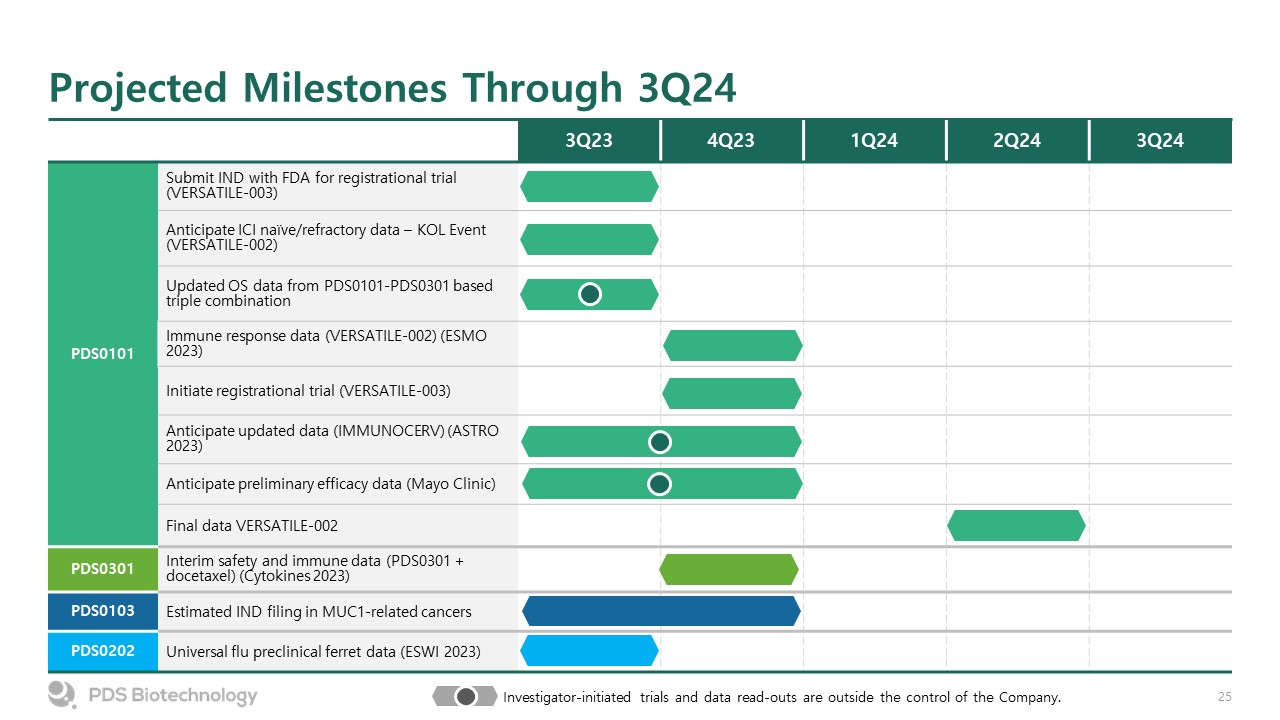Click the text 'Updated OS data from PDS0101-PDS0301 based'
Image resolution: width=1280 pixels, height=720 pixels.
[329, 286]
